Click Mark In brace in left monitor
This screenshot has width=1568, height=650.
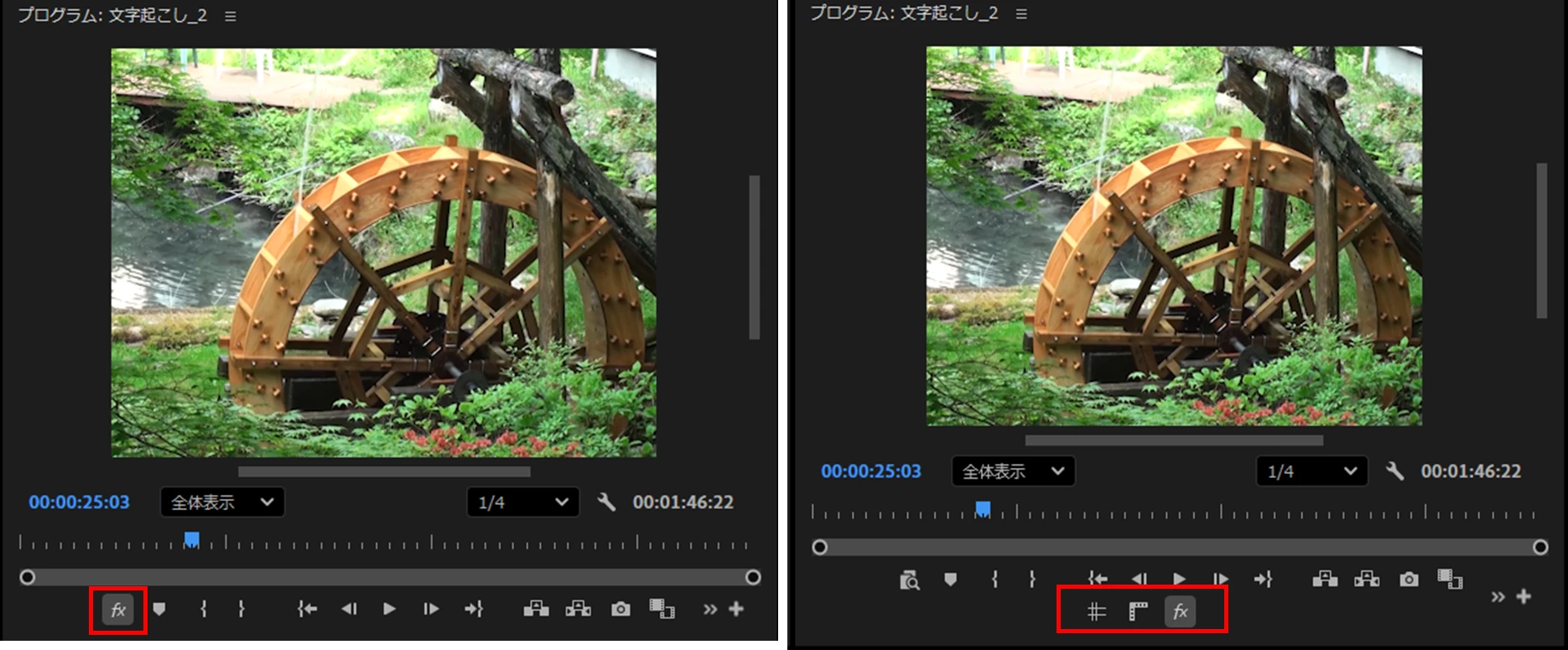[x=203, y=609]
